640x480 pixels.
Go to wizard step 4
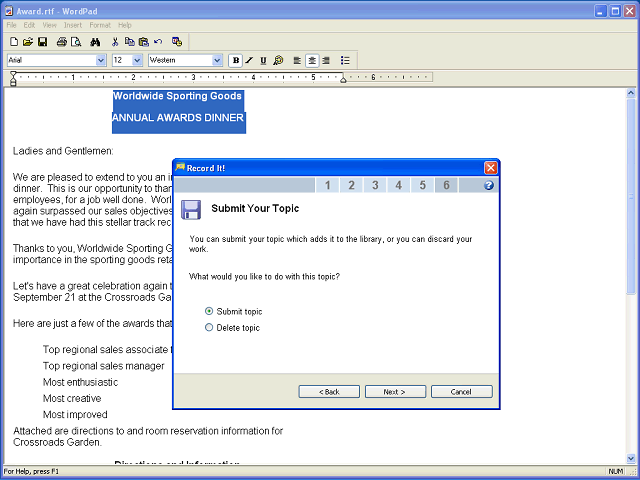[x=399, y=185]
